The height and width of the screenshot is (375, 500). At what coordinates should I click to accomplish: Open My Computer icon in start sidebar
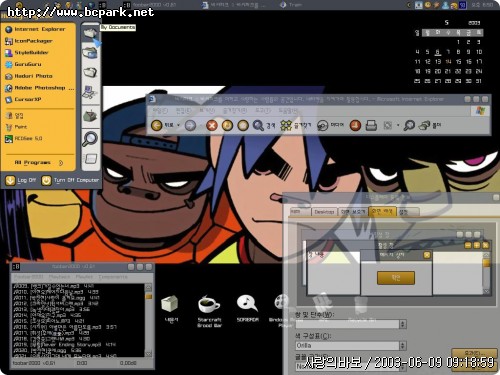click(90, 92)
